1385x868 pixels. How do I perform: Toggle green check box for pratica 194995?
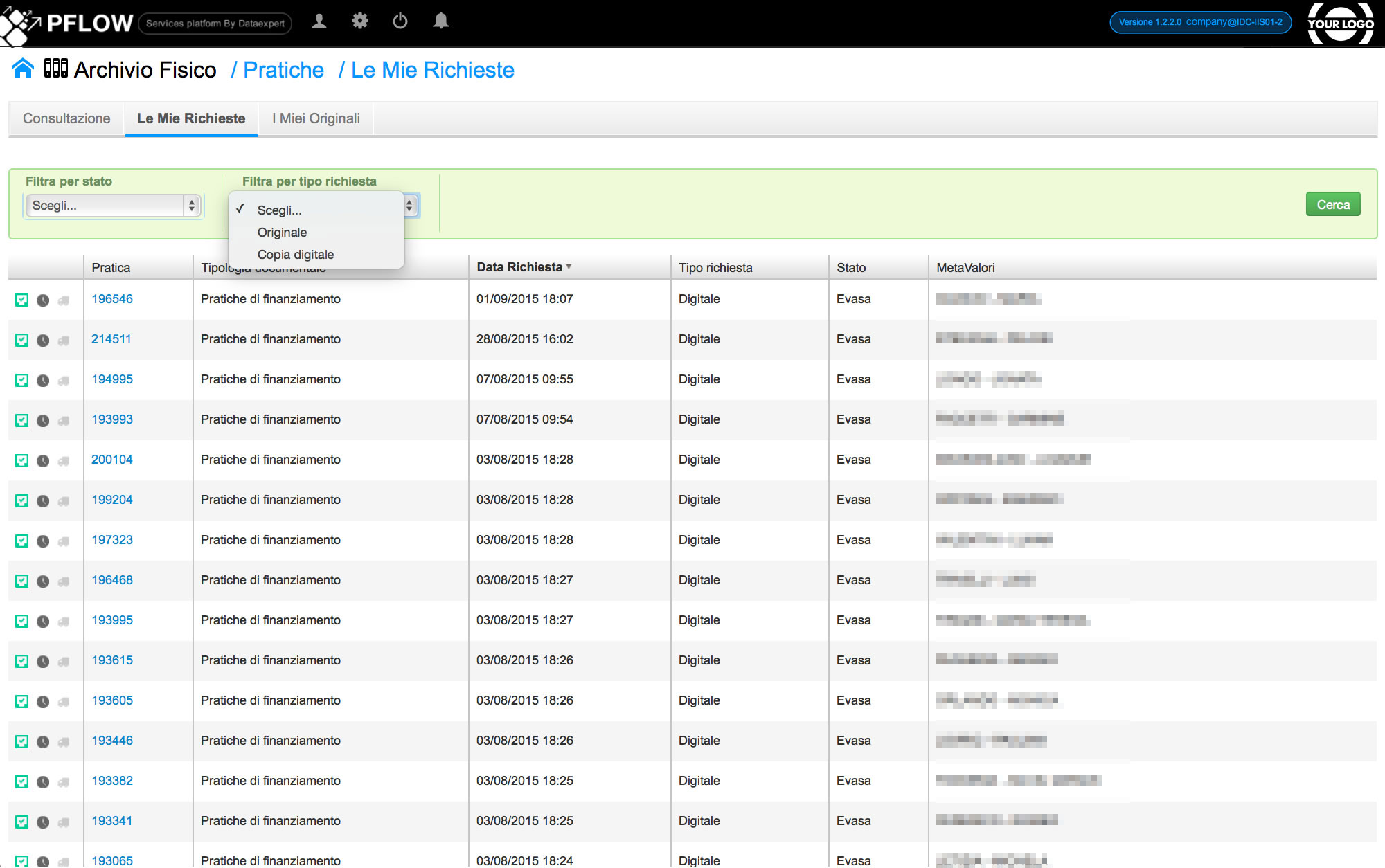pos(22,381)
